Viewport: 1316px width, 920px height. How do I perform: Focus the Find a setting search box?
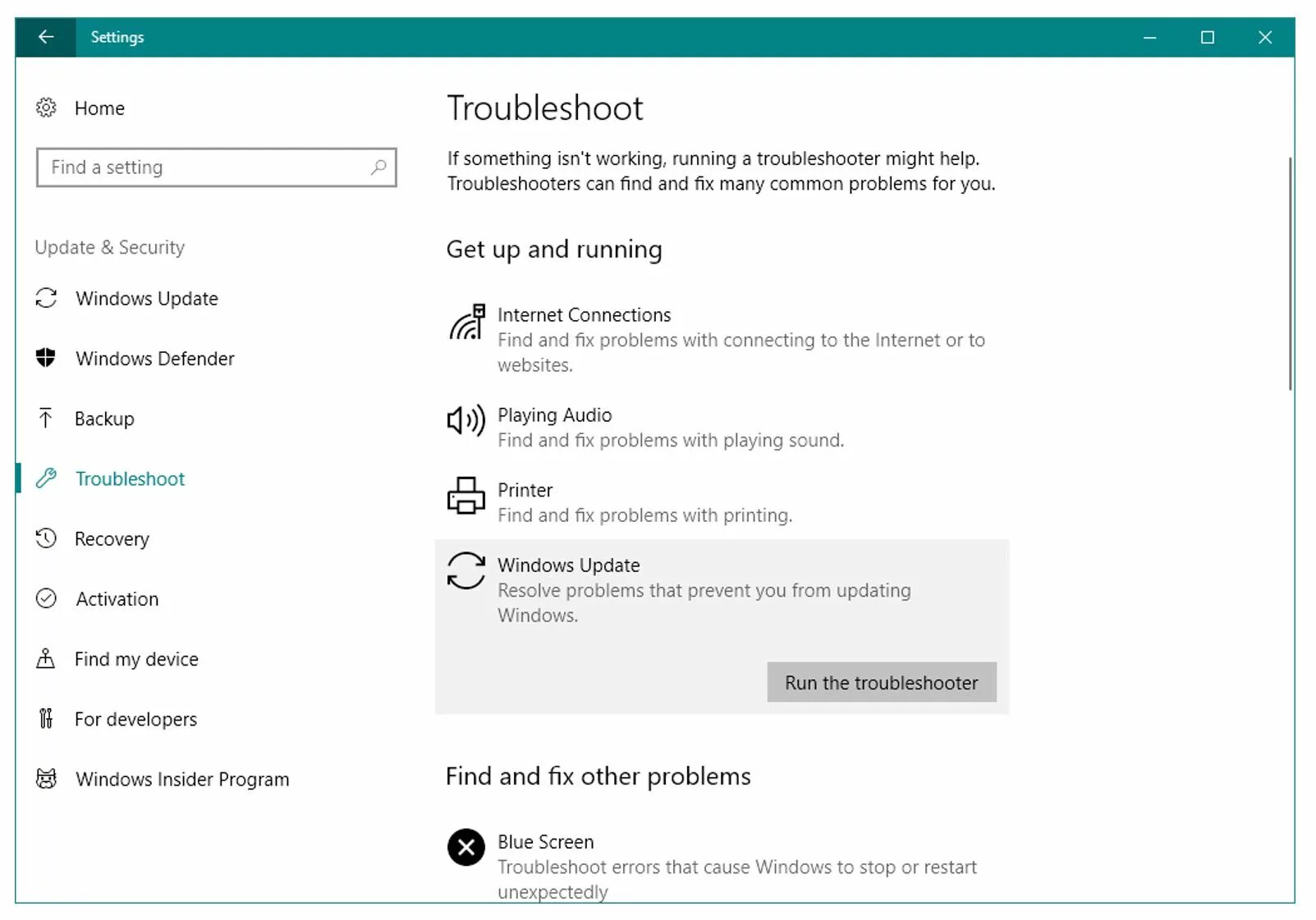click(x=217, y=167)
